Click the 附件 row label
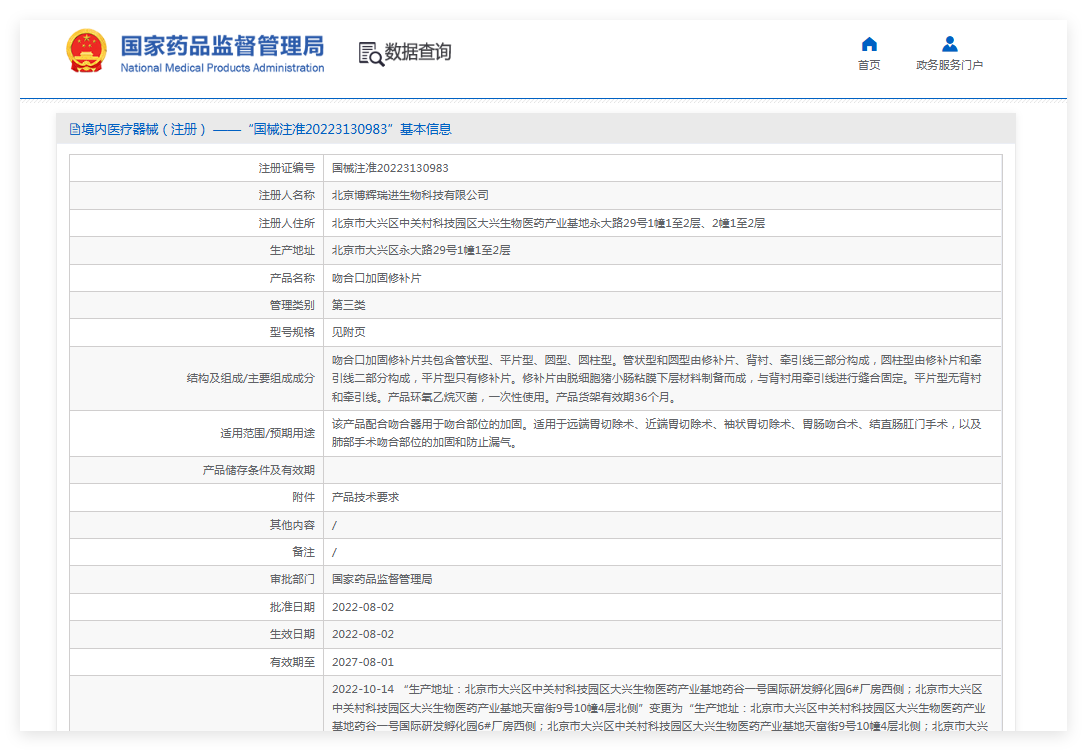The image size is (1087, 751). tap(304, 497)
